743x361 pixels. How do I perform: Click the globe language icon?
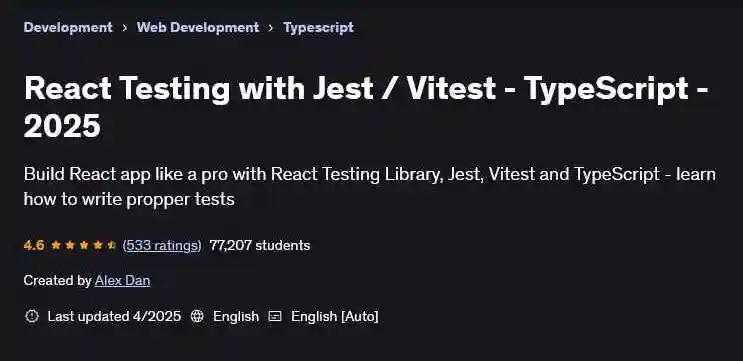197,316
